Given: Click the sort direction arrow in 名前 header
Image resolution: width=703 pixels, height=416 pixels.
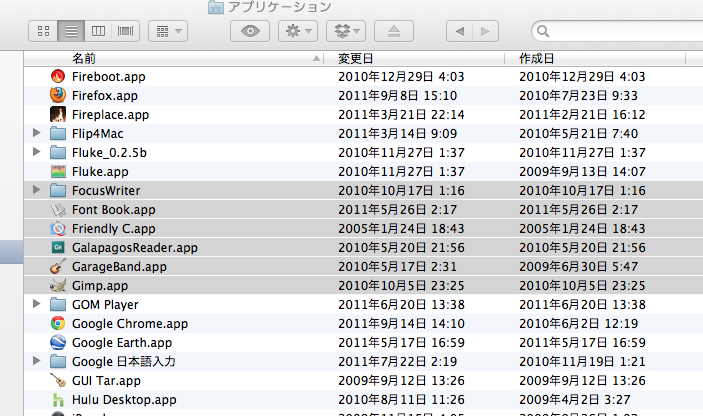Looking at the screenshot, I should coord(316,58).
